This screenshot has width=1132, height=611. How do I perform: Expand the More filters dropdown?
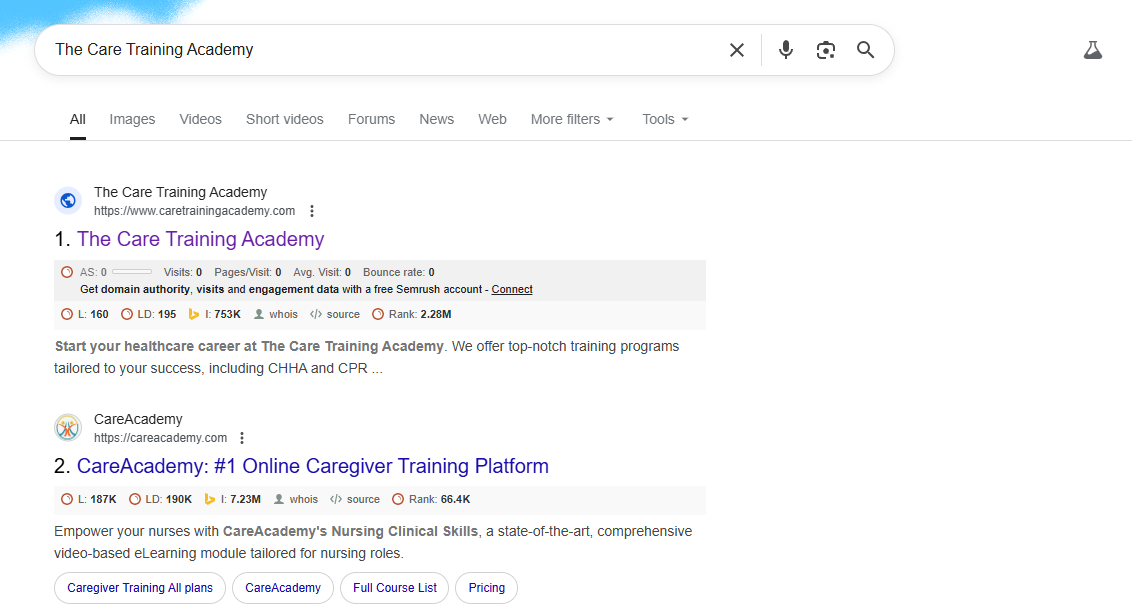(x=572, y=119)
